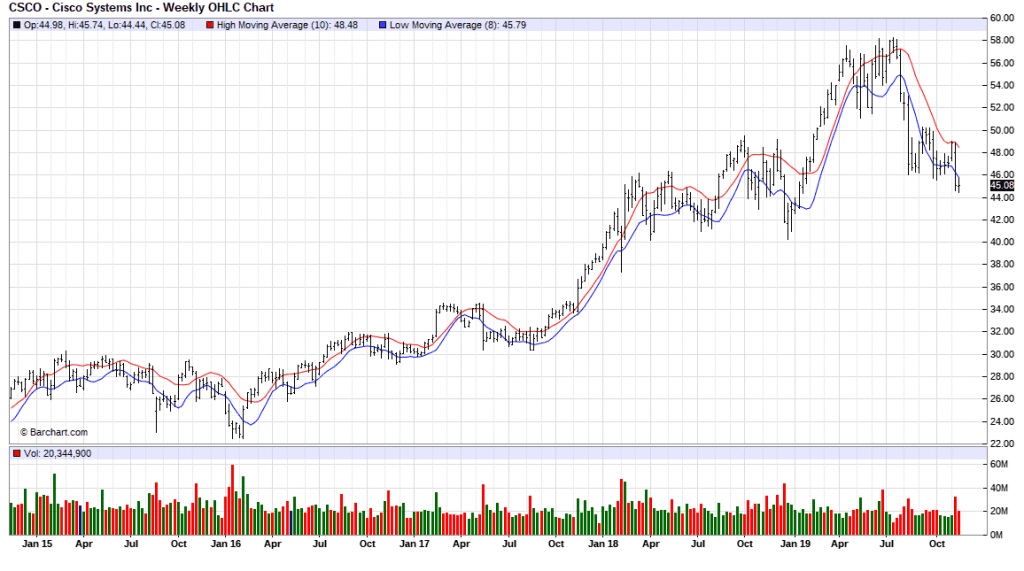This screenshot has width=1024, height=571.
Task: Click the 22.00 price axis label
Action: (1002, 443)
